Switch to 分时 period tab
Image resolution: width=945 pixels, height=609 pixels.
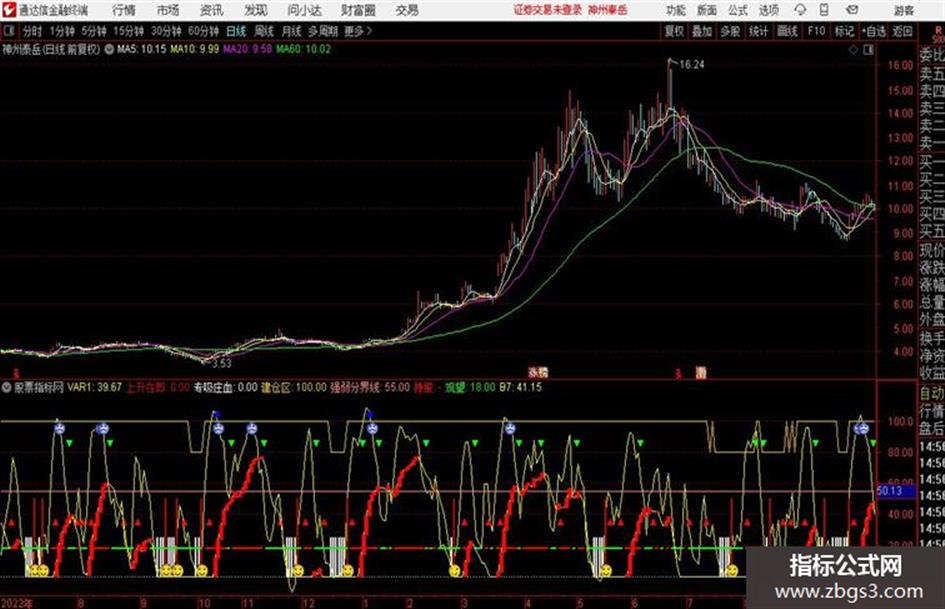click(32, 31)
